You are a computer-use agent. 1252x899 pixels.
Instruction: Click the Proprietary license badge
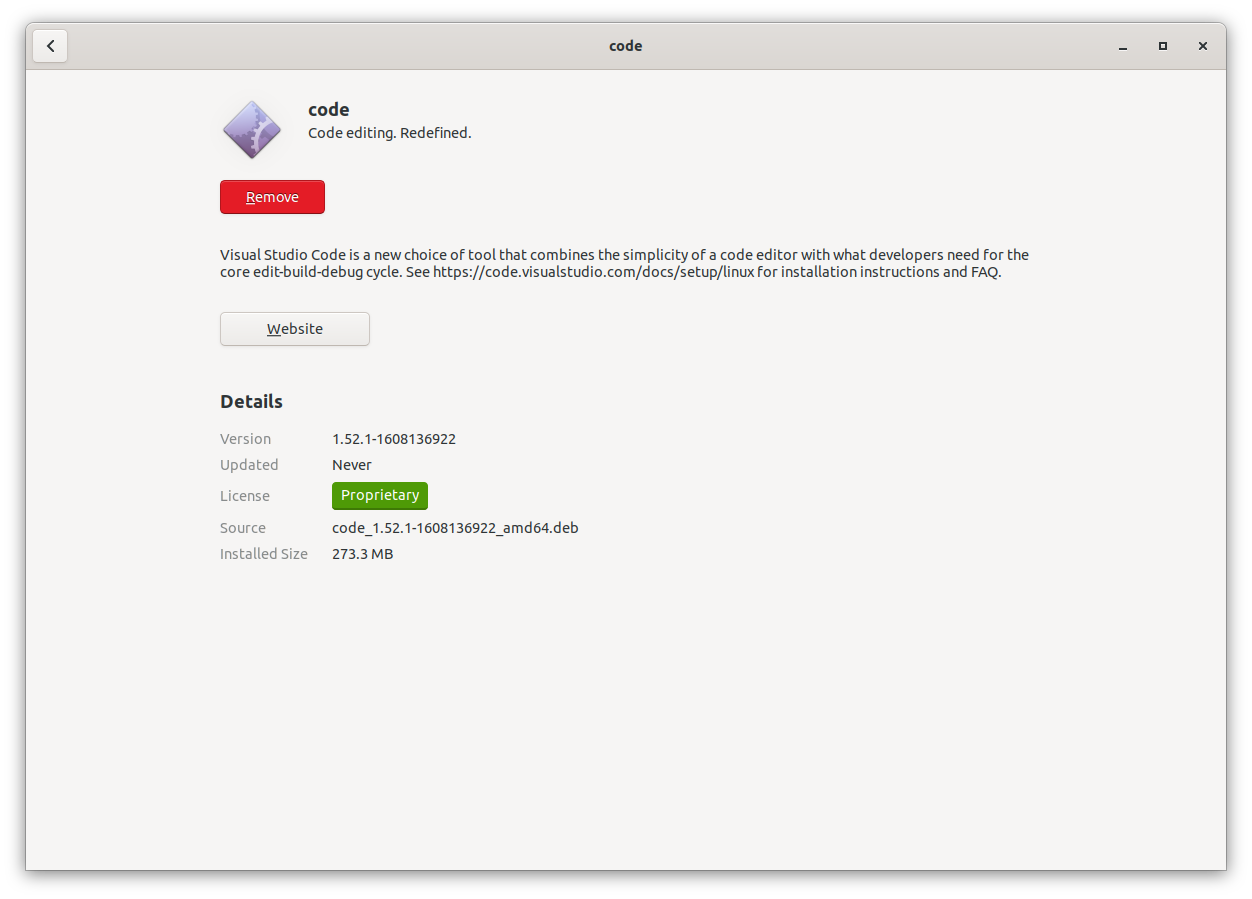tap(380, 495)
